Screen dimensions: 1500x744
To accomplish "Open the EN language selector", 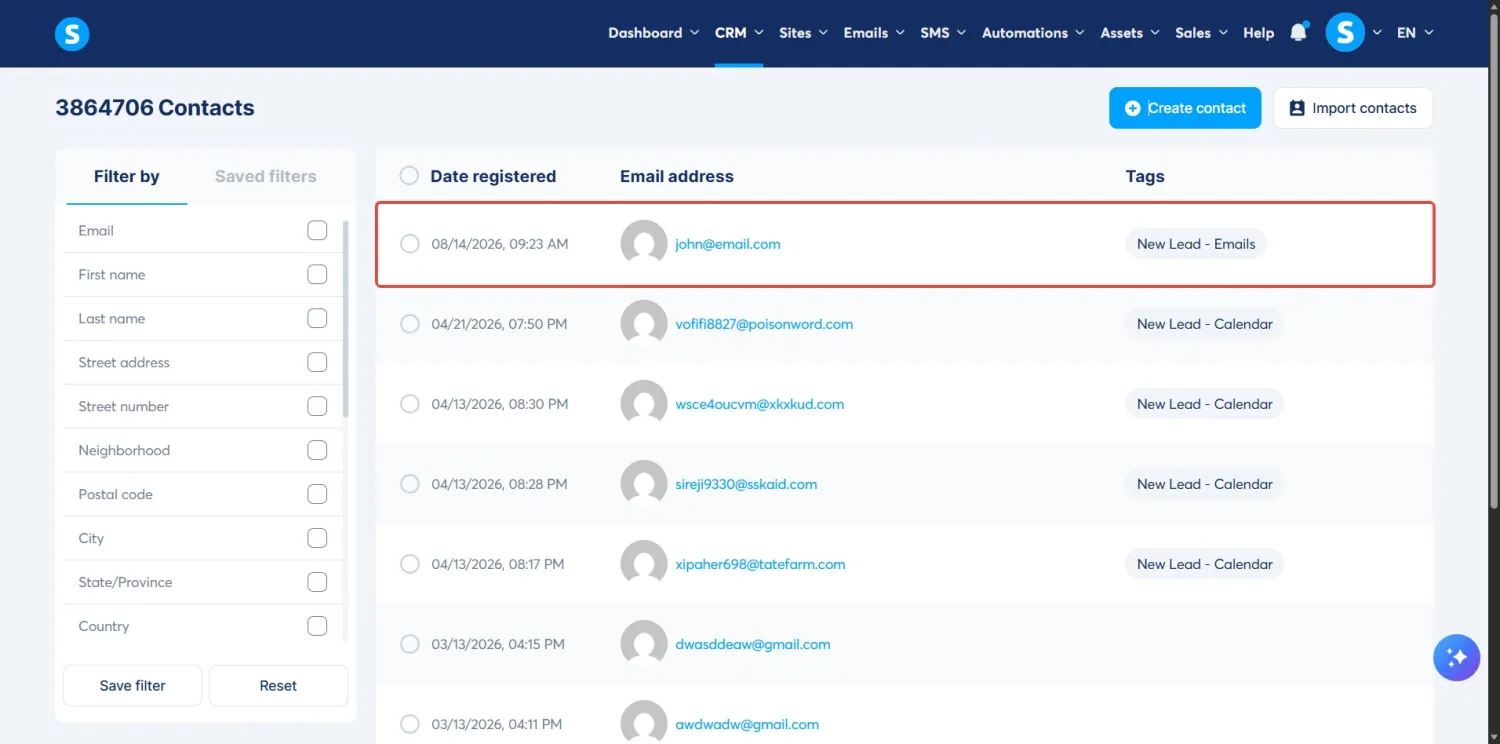I will point(1415,33).
